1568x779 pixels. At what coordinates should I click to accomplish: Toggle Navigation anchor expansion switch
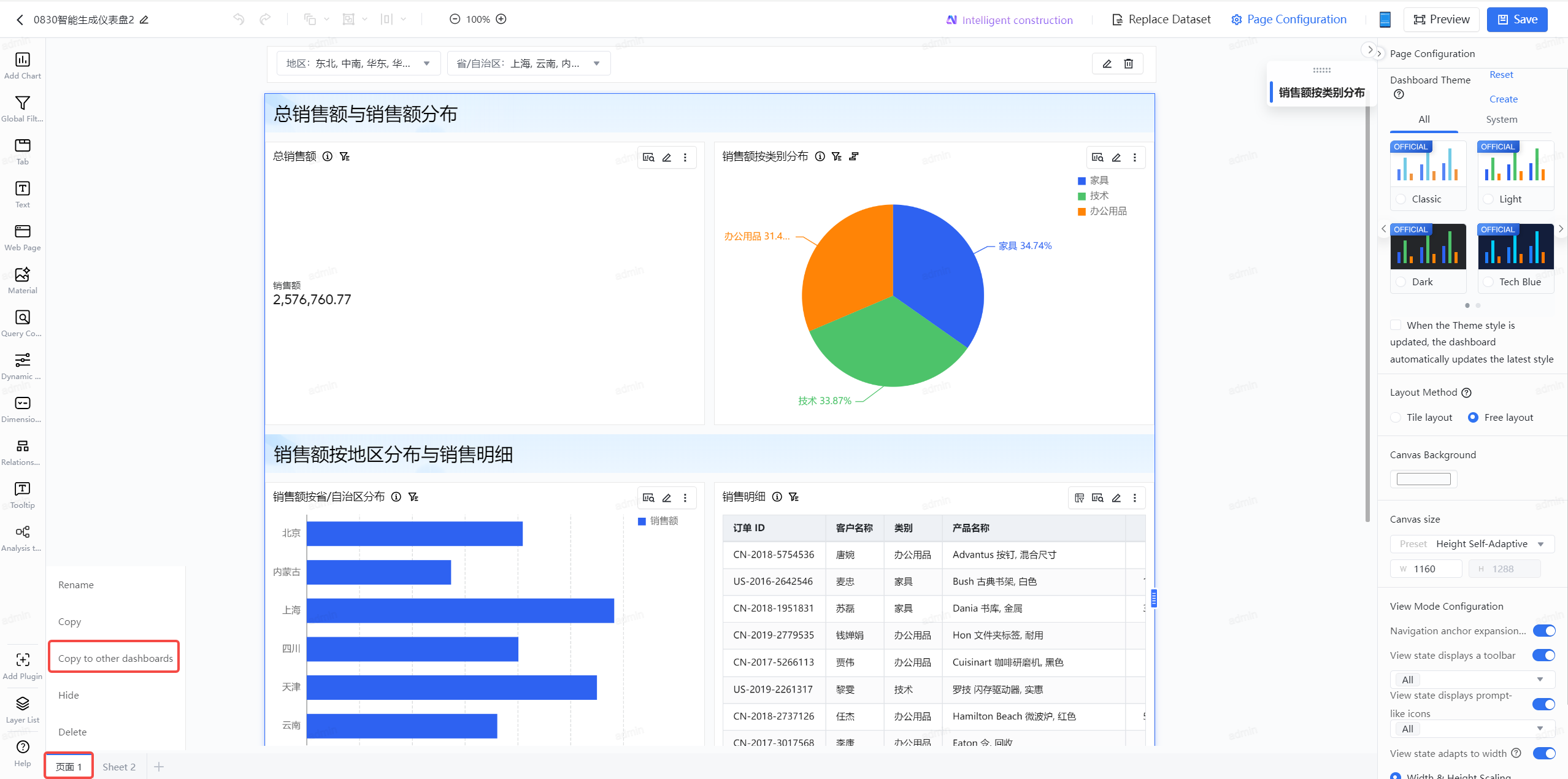tap(1544, 631)
